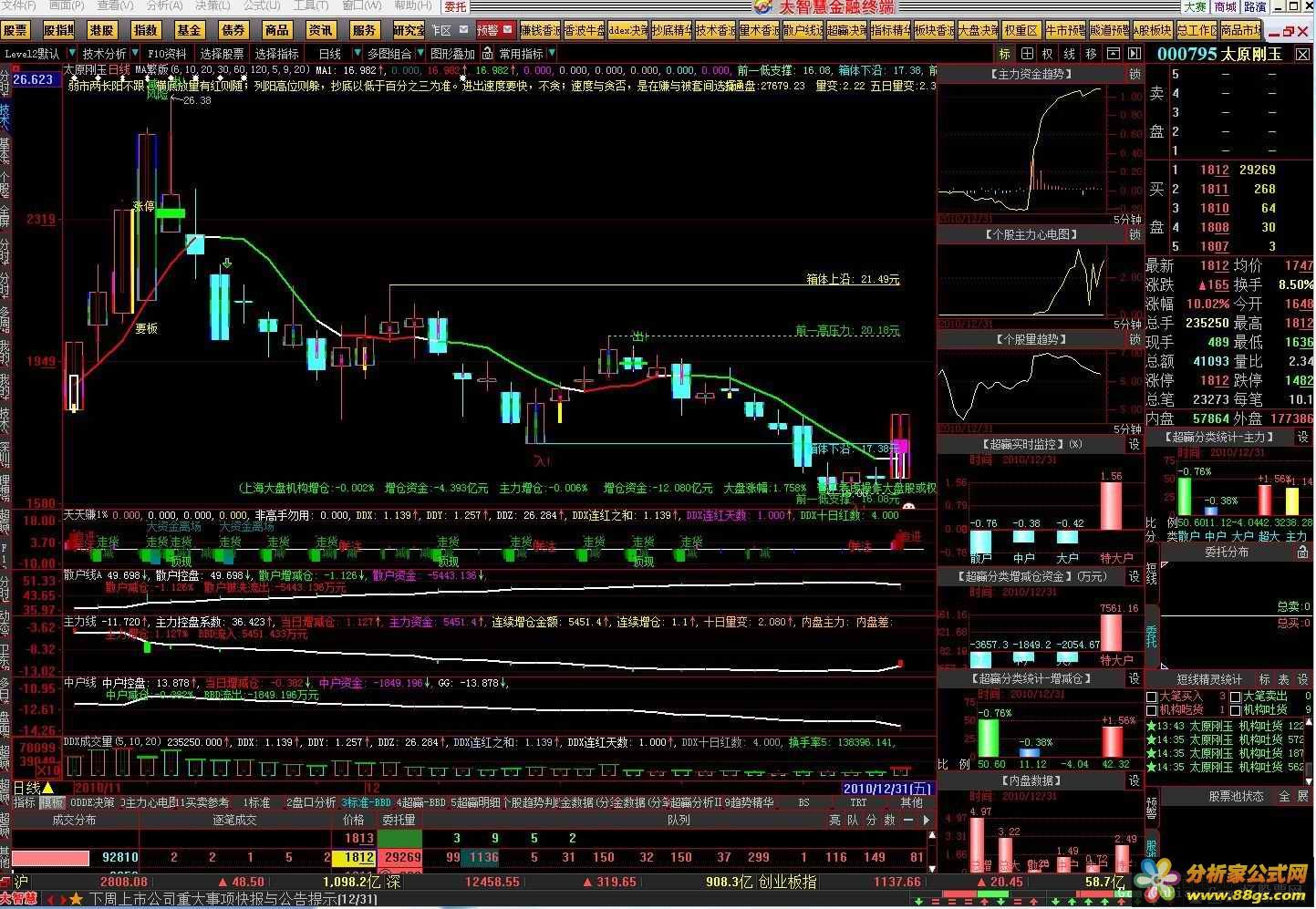
Task: Toggle lock 锁 on 主力资金趋势 panel
Action: pos(1135,75)
